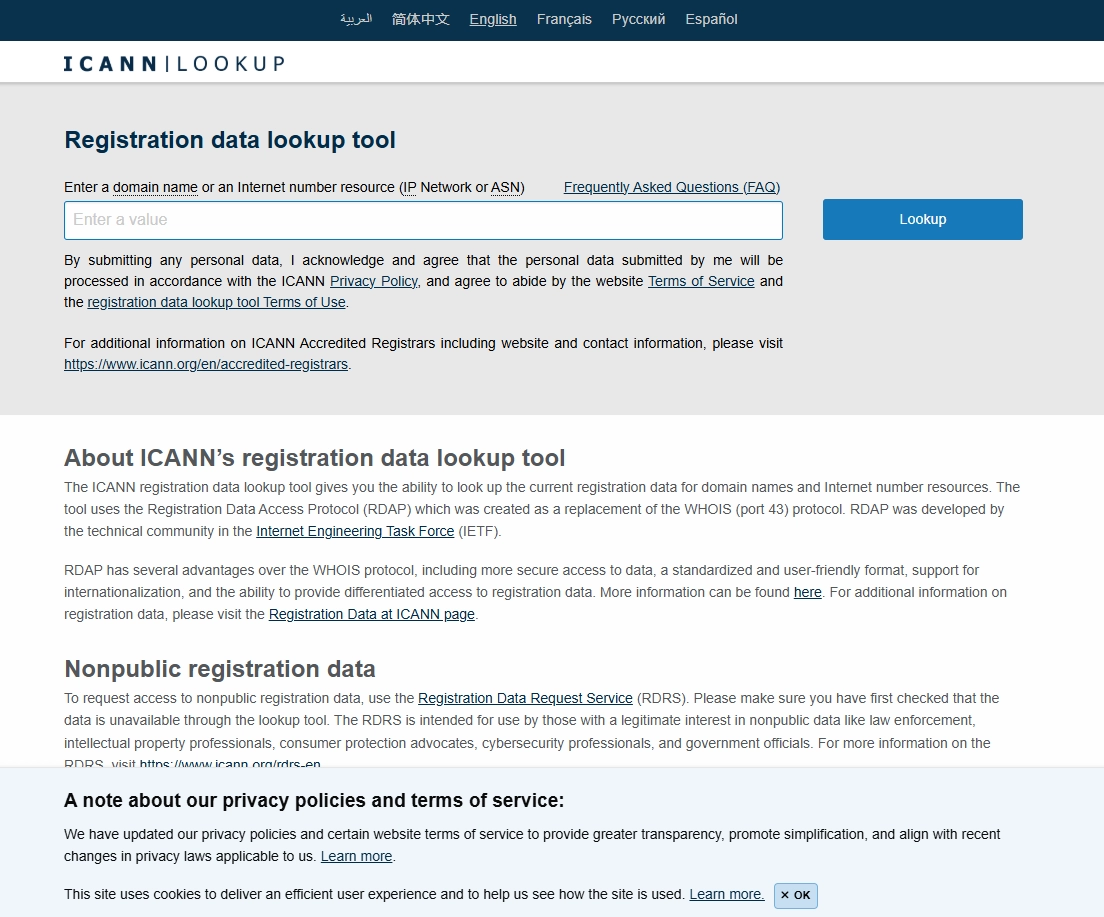Select English language option
The height and width of the screenshot is (917, 1104).
tap(493, 19)
